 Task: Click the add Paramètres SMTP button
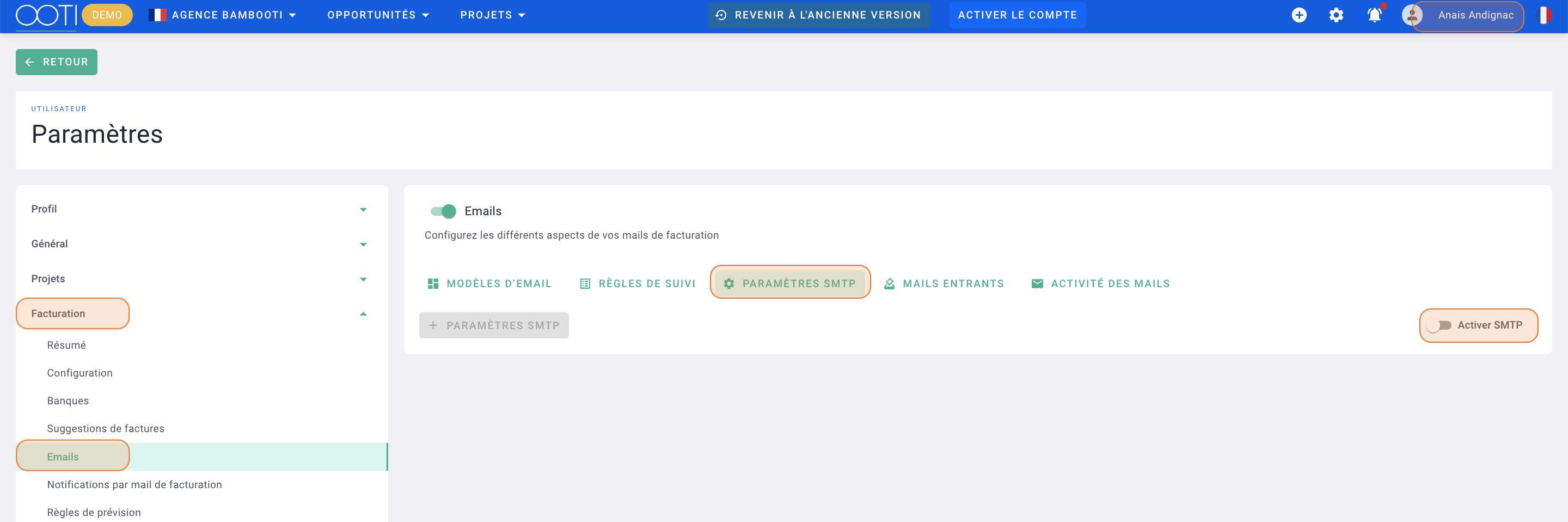494,326
